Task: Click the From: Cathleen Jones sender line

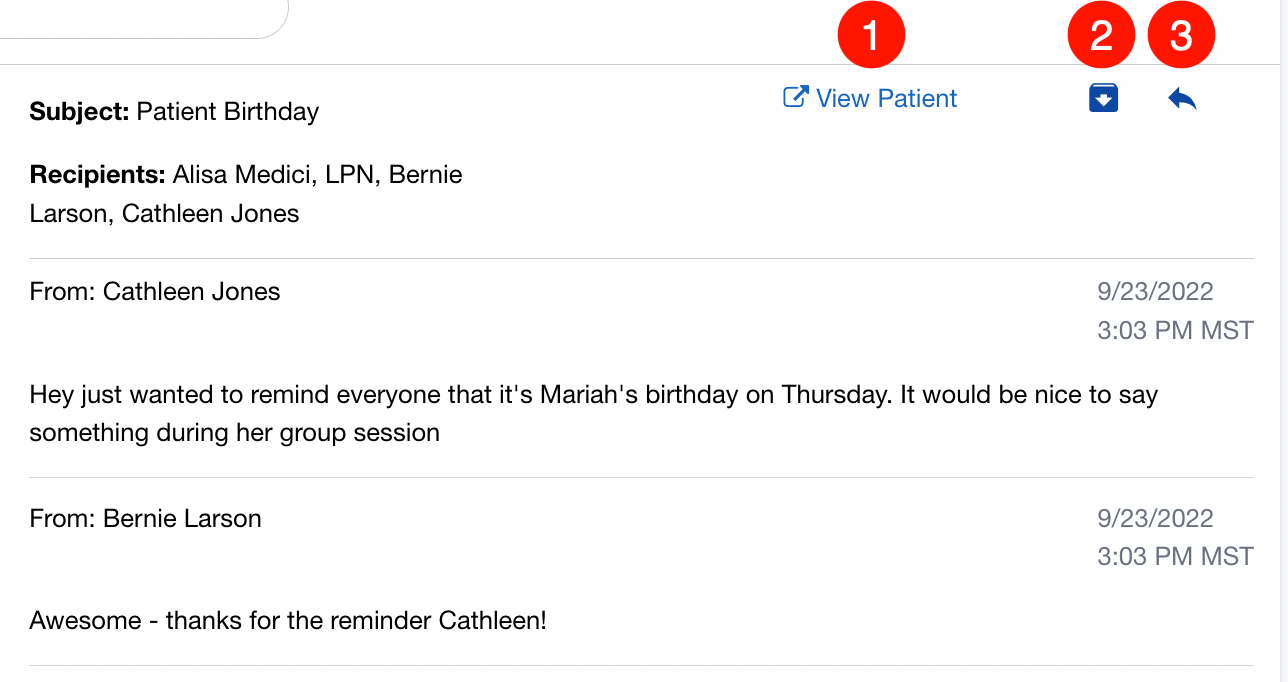Action: [155, 291]
